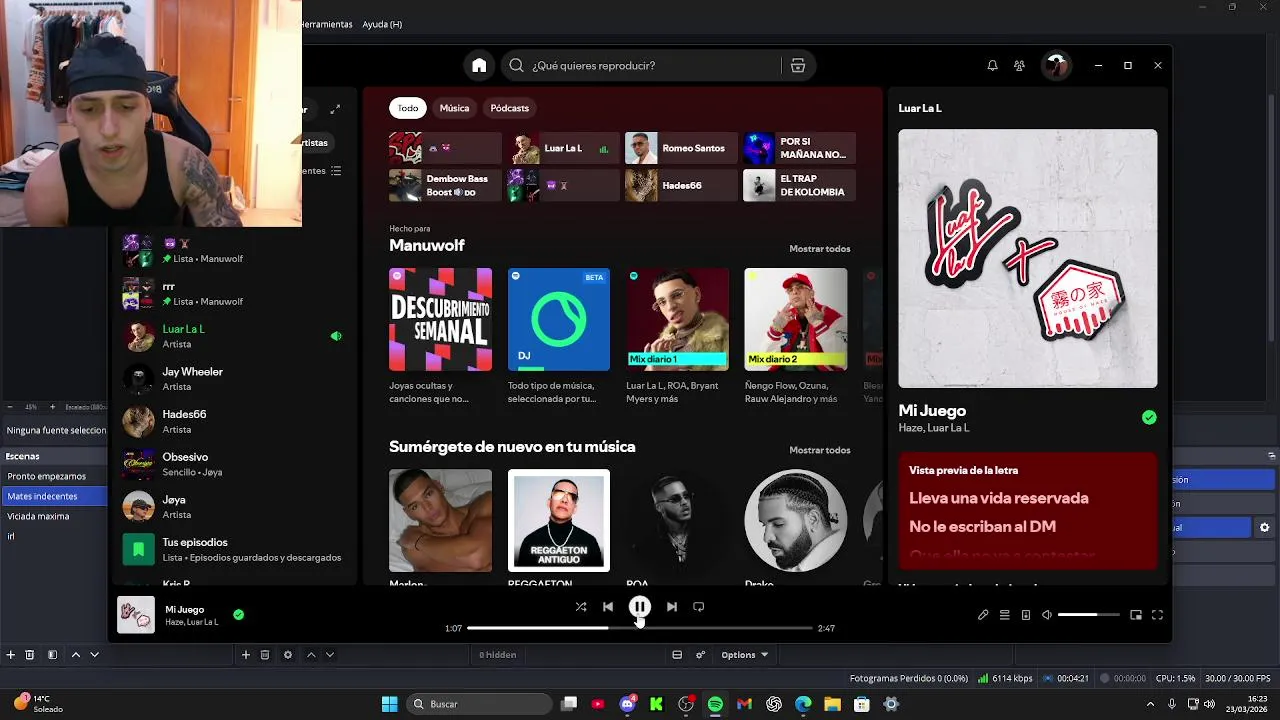Delete selected scene in OBS scenes toolbar
The width and height of the screenshot is (1280, 720).
30,655
